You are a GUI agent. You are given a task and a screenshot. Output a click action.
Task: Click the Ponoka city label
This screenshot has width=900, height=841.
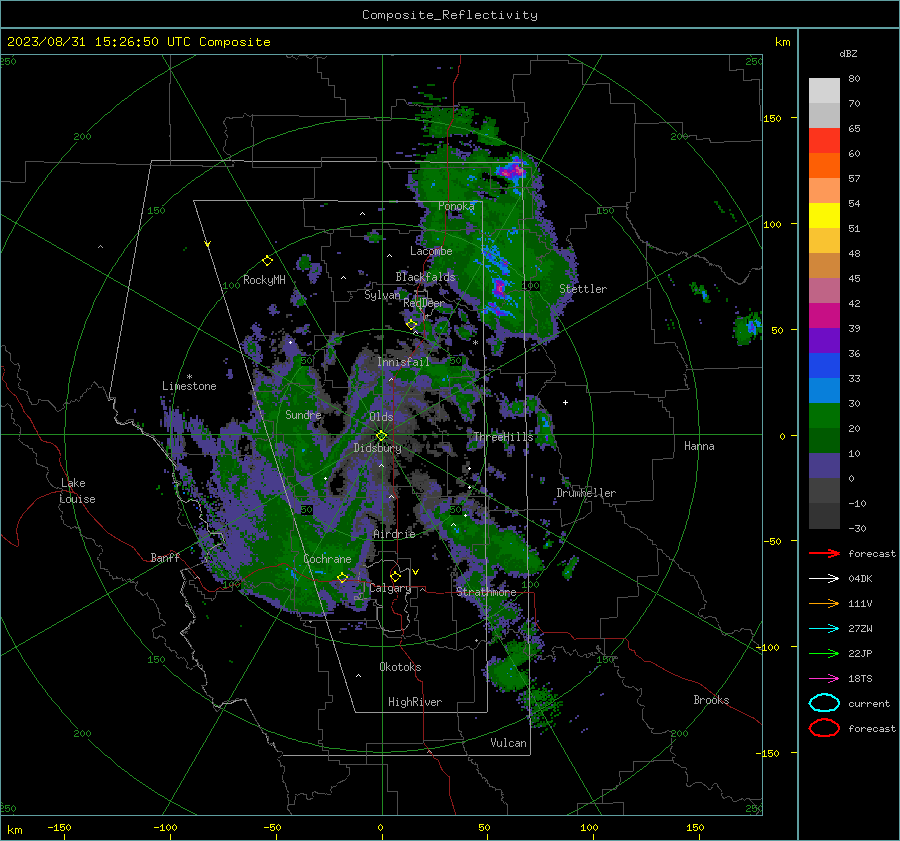tap(456, 206)
